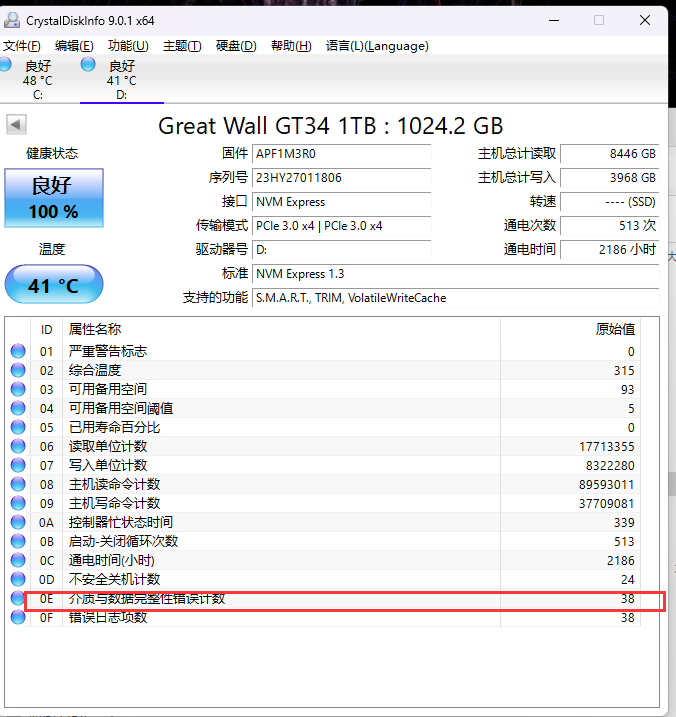Select the 错误日志项数 attribute name
676x717 pixels.
pyautogui.click(x=108, y=617)
